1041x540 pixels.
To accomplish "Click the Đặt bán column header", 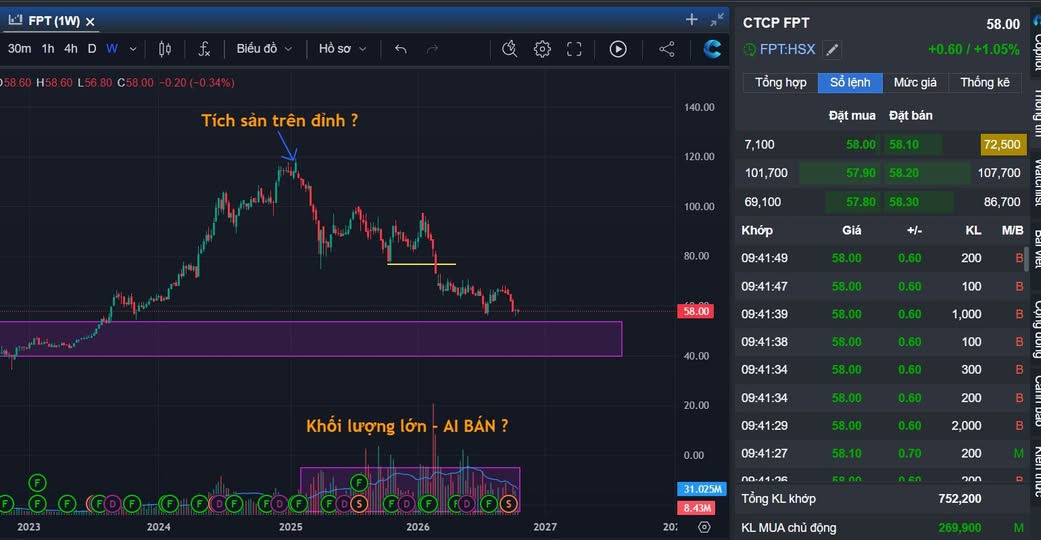I will click(x=911, y=116).
